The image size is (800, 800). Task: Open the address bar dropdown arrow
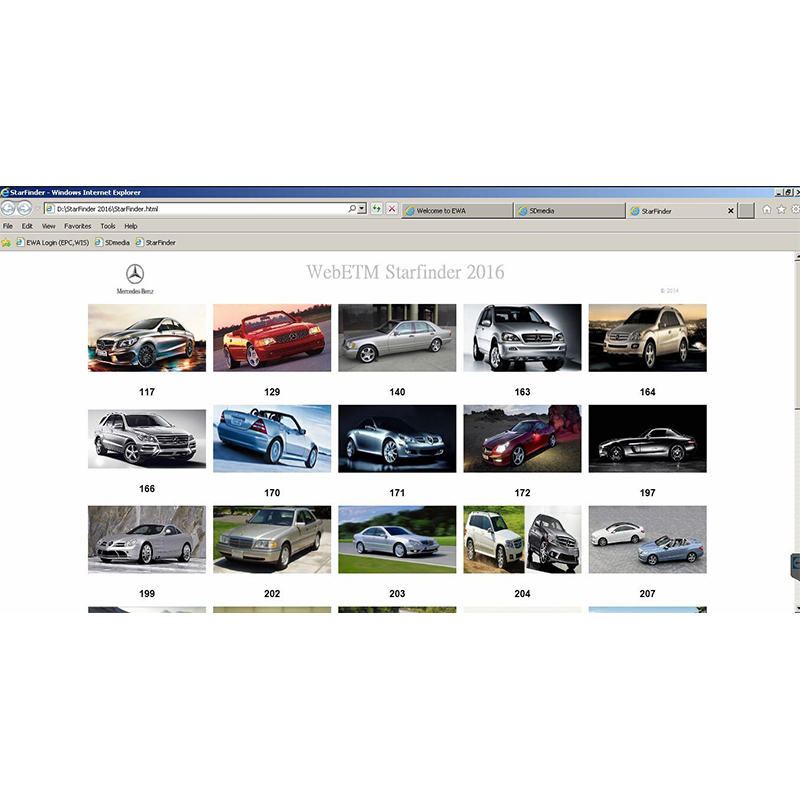[x=362, y=209]
